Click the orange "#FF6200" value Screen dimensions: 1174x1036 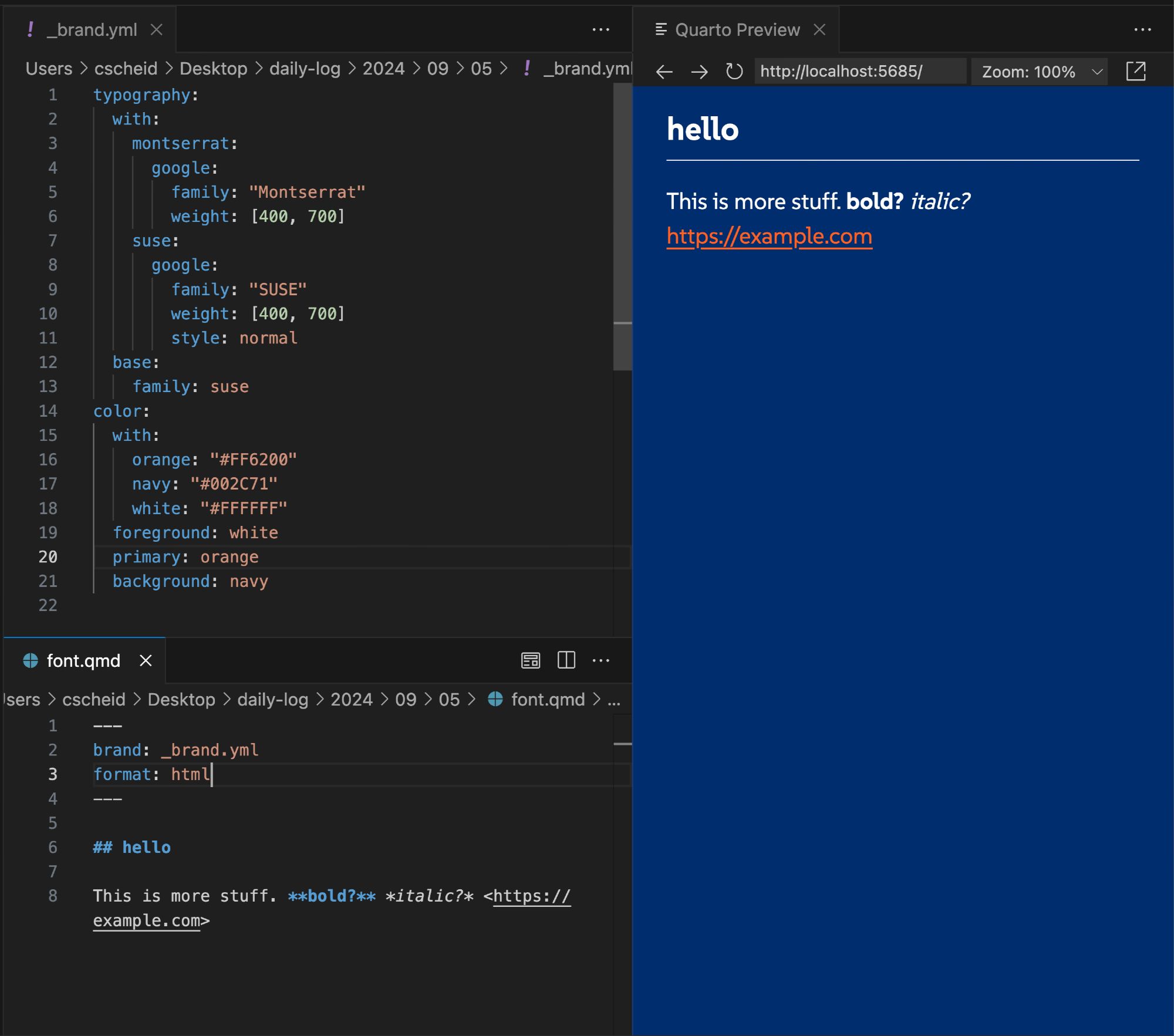tap(254, 460)
